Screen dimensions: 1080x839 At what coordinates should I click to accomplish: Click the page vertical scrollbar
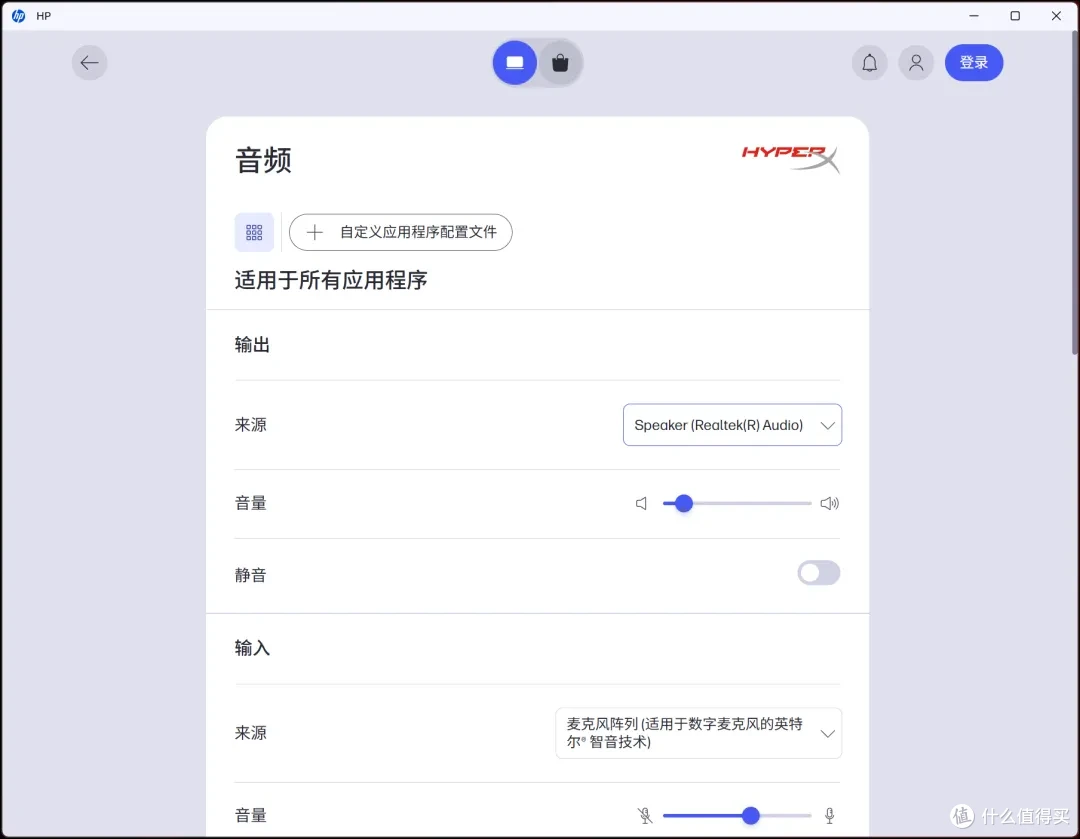click(x=1074, y=193)
